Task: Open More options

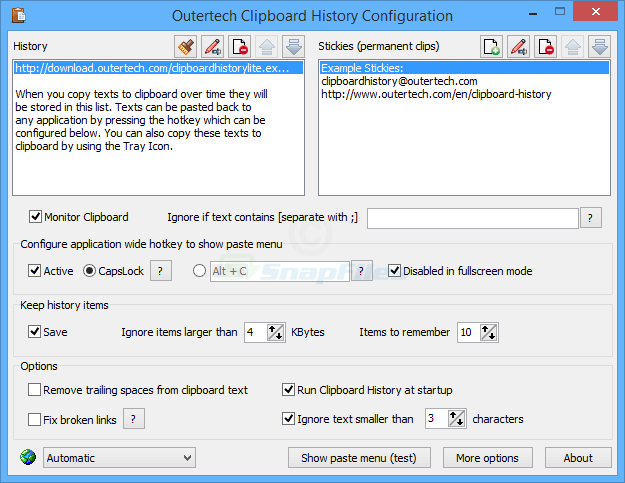Action: 487,458
